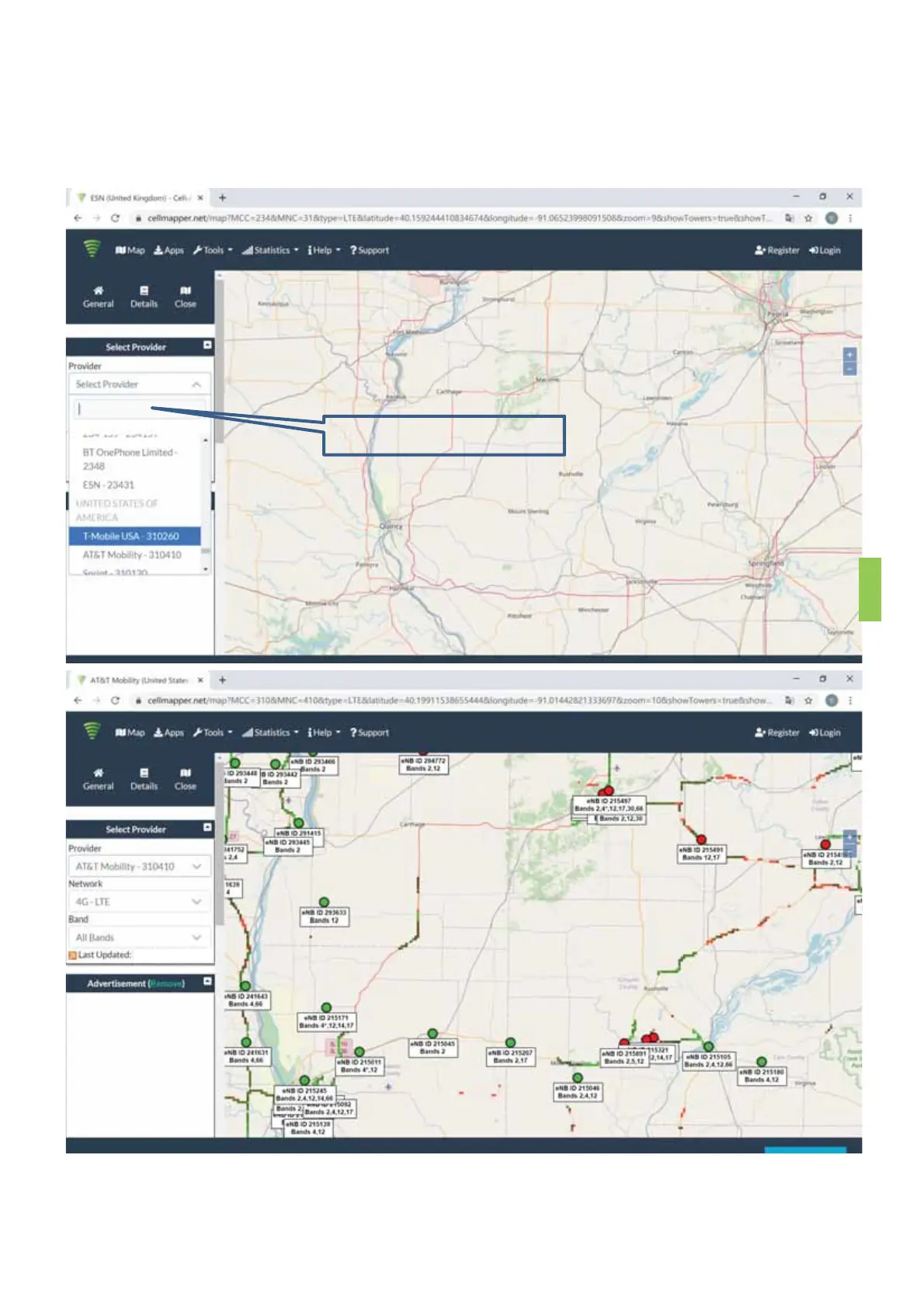Open Statistics menu in bottom AT&T window
924x1308 pixels.
click(270, 732)
